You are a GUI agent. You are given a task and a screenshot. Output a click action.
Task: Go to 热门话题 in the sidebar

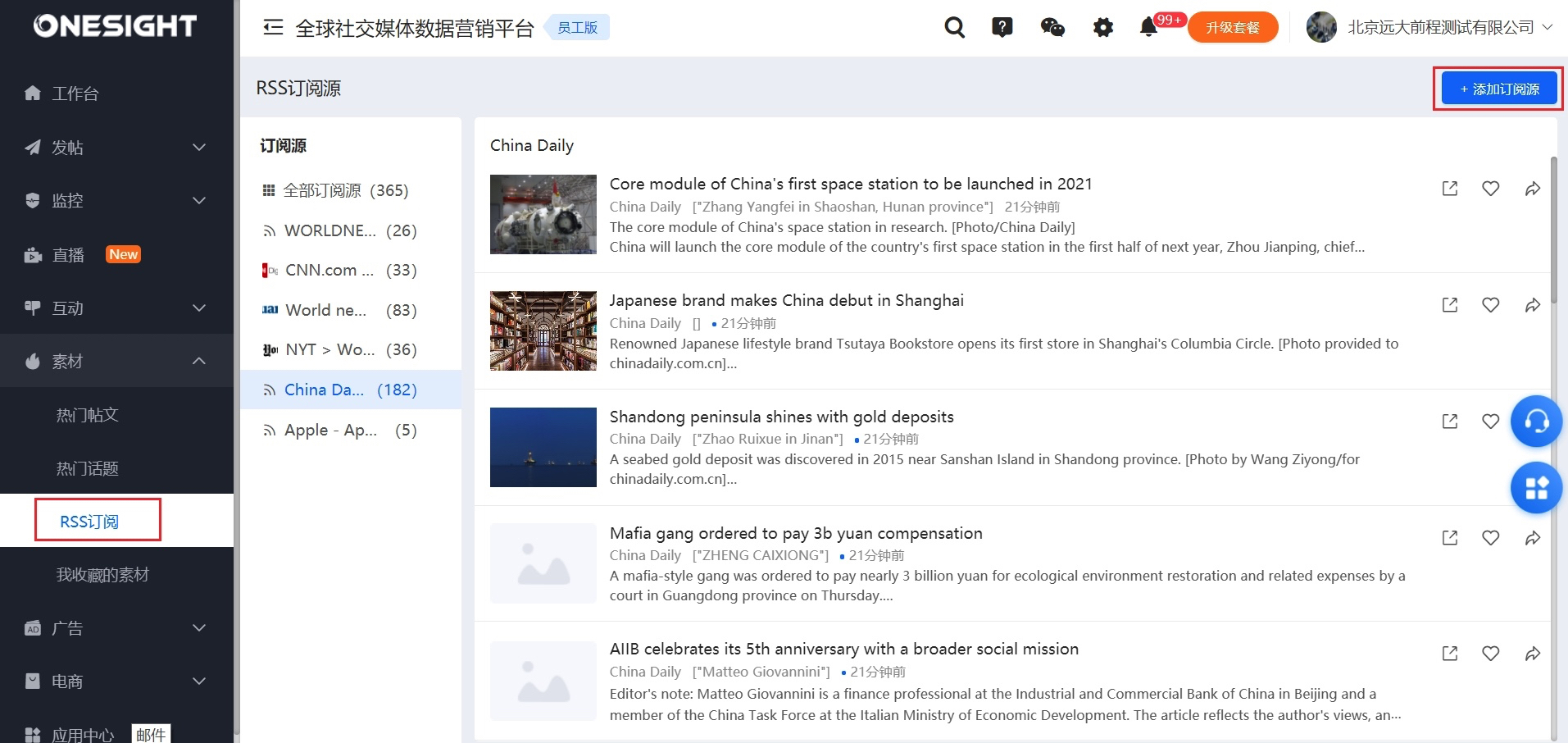pos(88,467)
